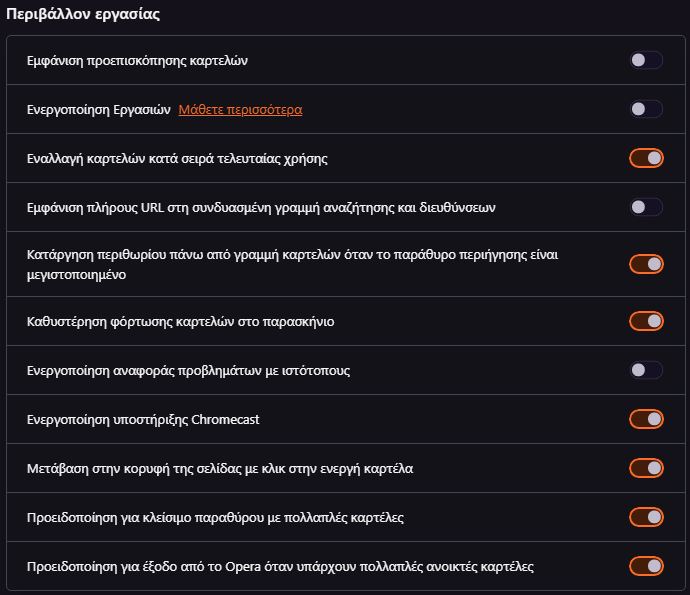Viewport: 690px width, 595px height.
Task: Select the Καθυστέρηση φόρτωσης καρτελών label text
Action: (x=180, y=322)
